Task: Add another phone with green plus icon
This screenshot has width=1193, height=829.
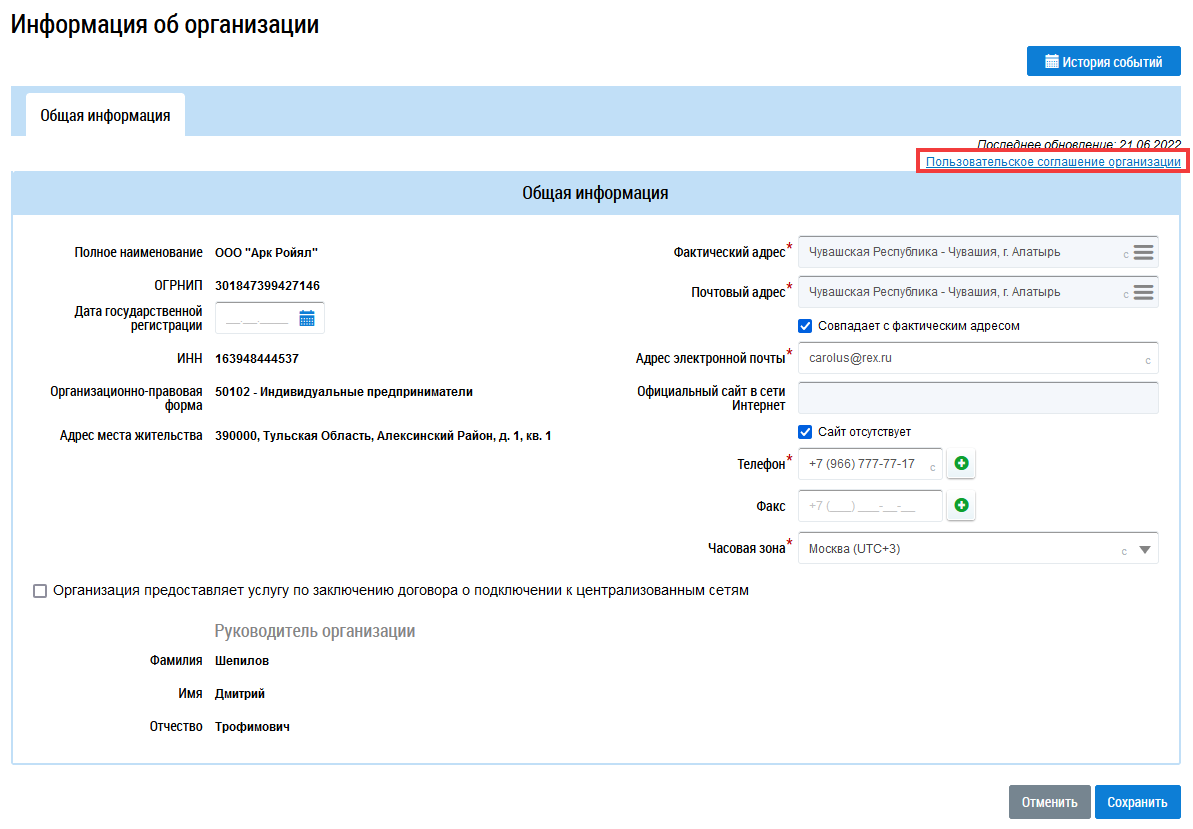Action: [x=961, y=464]
